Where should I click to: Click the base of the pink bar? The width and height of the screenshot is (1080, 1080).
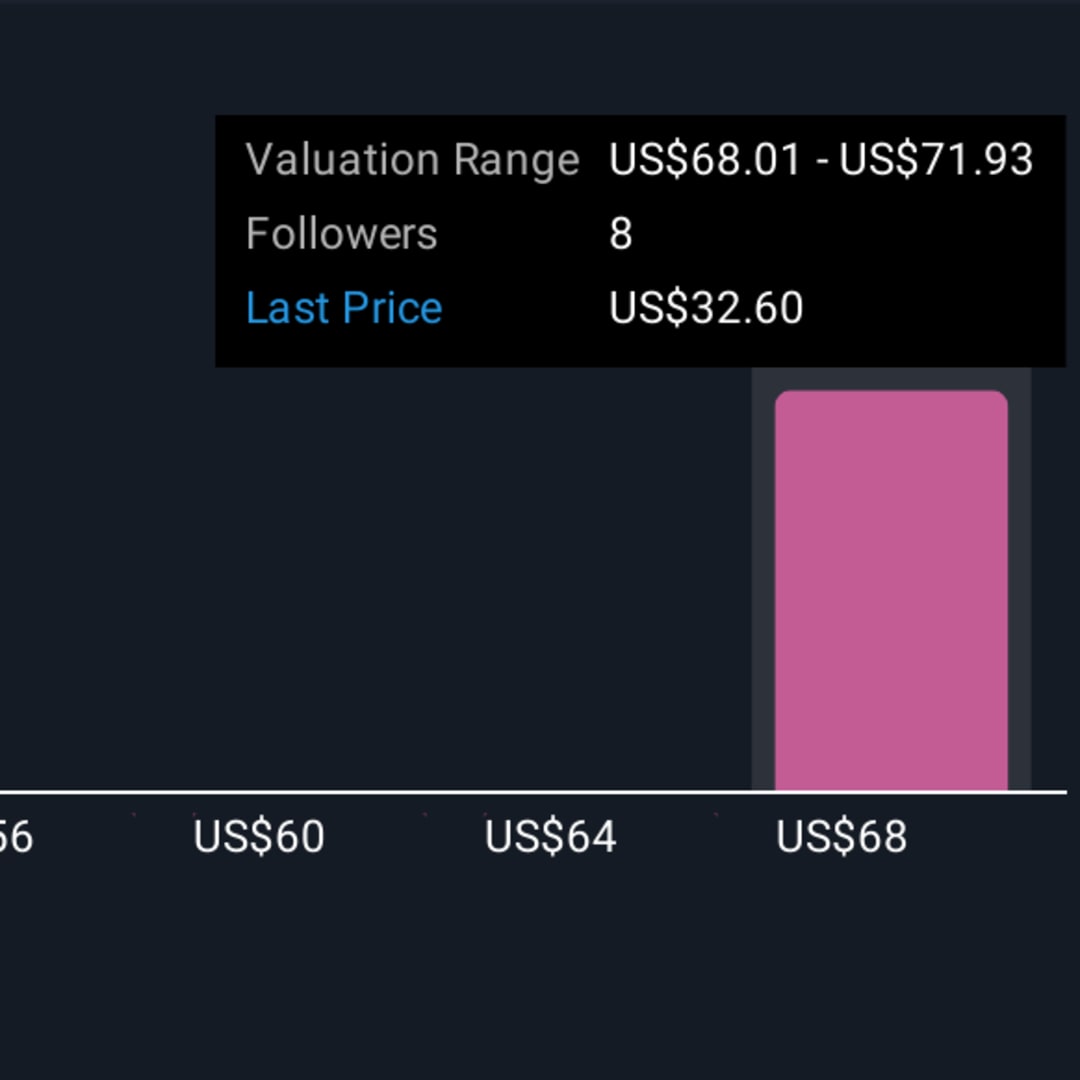[891, 782]
